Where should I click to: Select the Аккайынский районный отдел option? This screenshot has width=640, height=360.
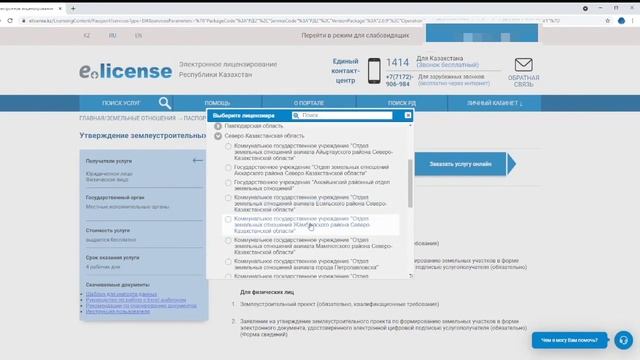(228, 183)
